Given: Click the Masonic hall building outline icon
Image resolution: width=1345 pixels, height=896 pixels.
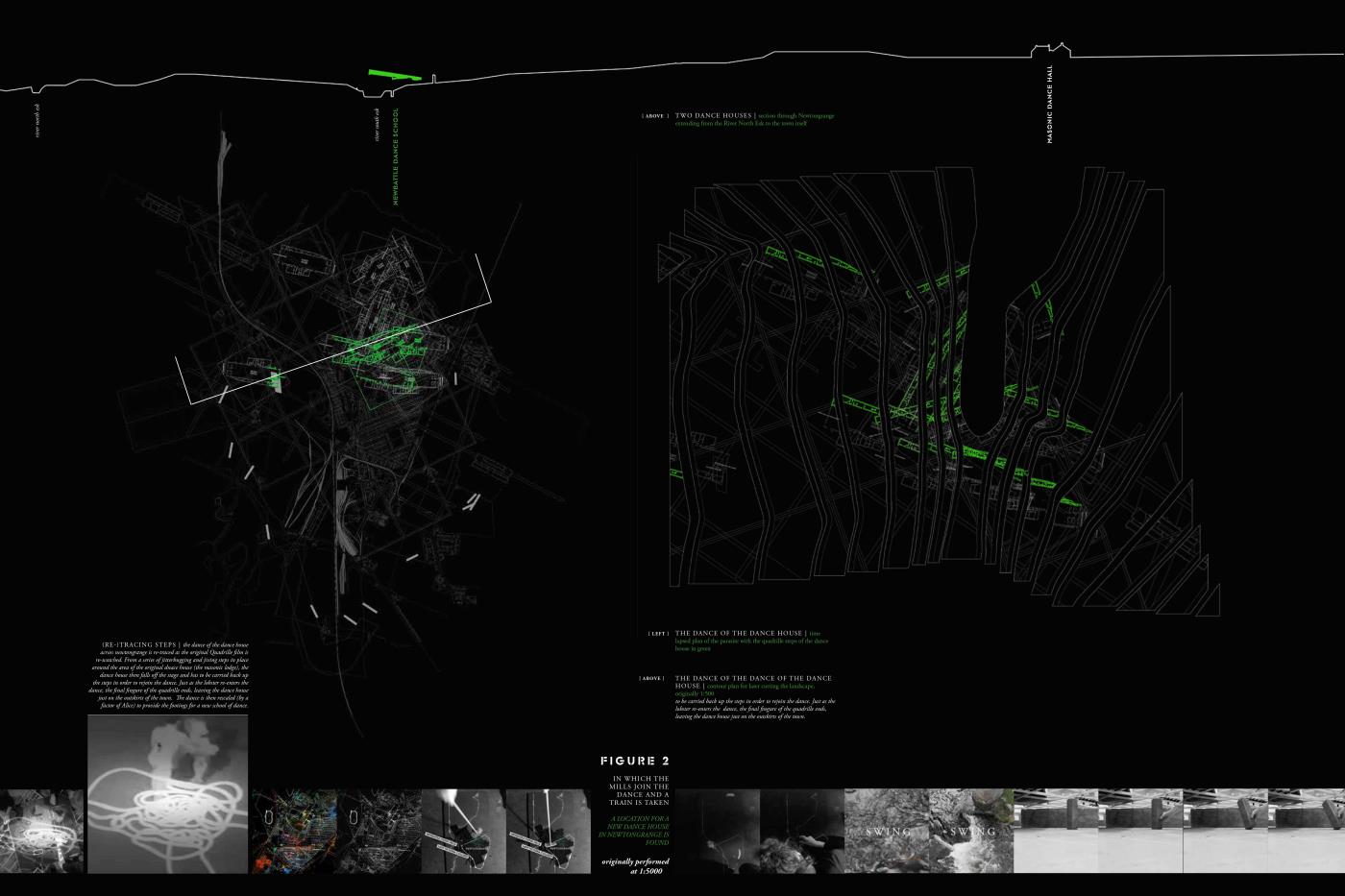Looking at the screenshot, I should pos(1050,48).
